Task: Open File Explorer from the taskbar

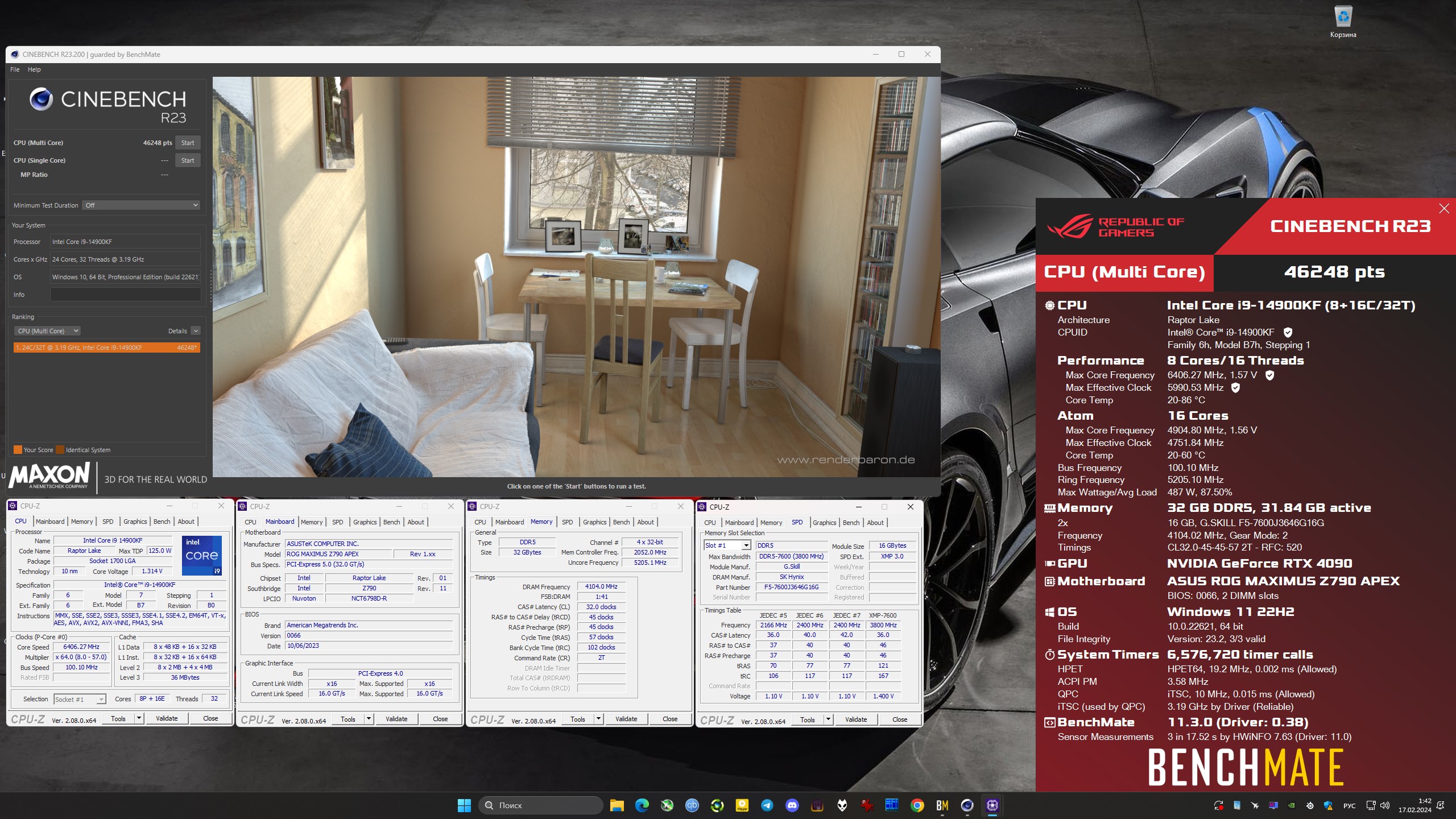Action: coord(617,805)
